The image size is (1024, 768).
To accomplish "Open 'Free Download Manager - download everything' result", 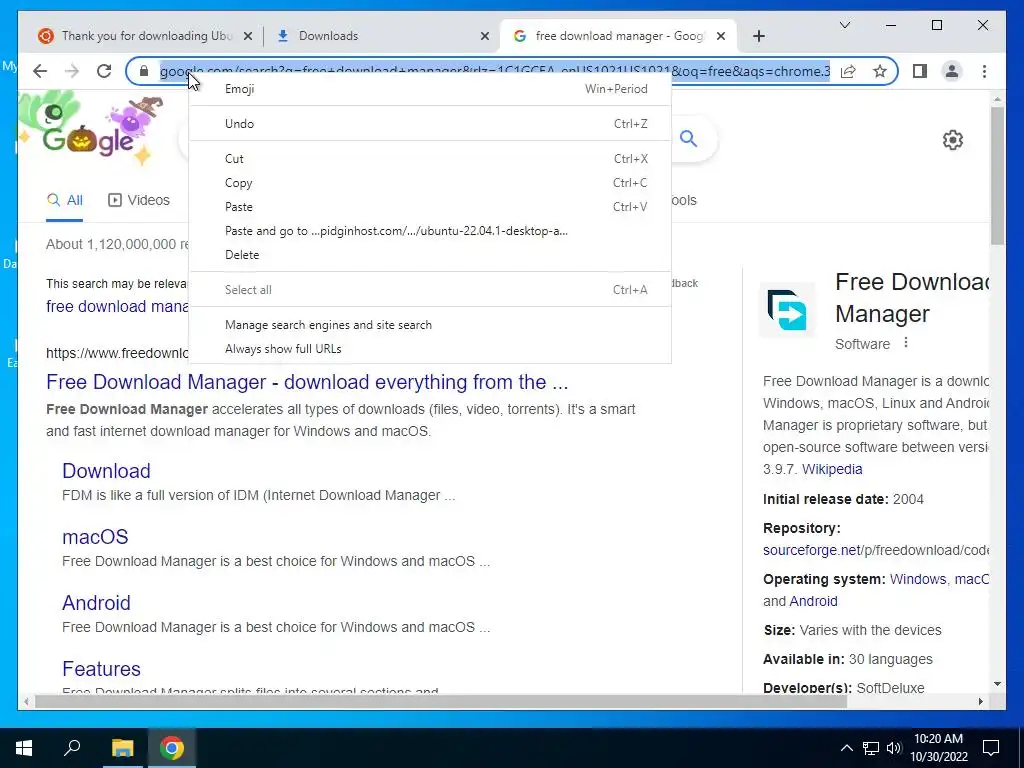I will point(307,382).
